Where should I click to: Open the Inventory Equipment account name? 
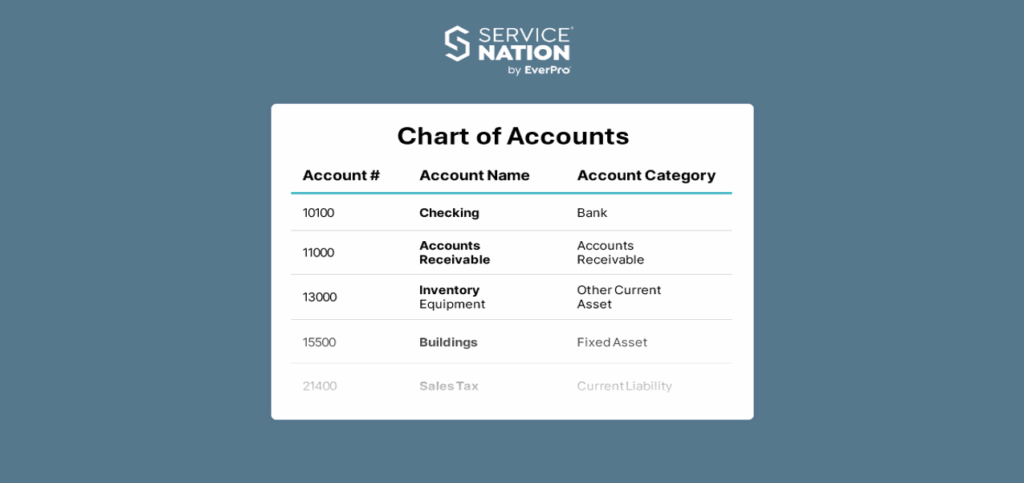coord(452,297)
